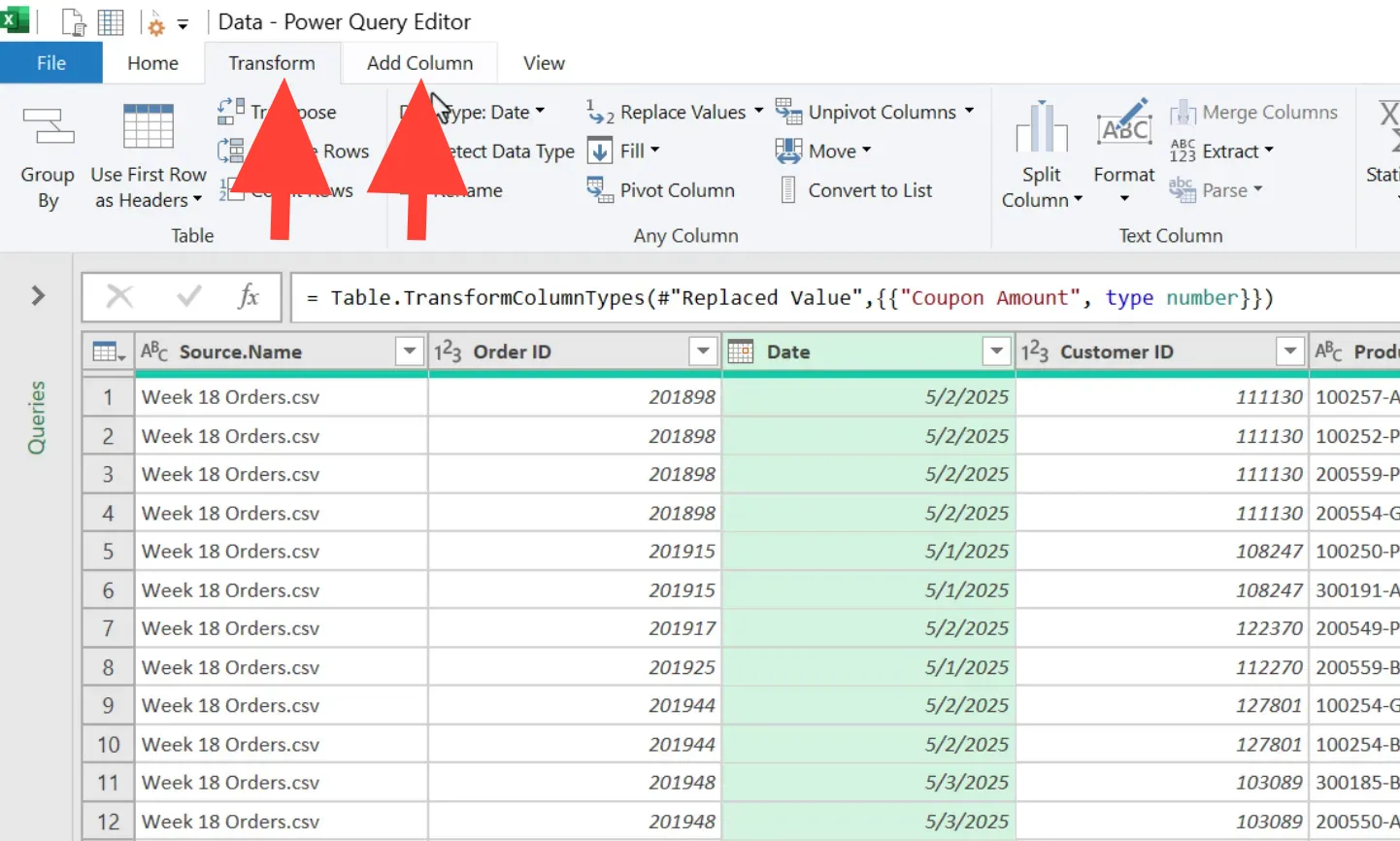Image resolution: width=1400 pixels, height=841 pixels.
Task: Click the Split Column icon
Action: click(1041, 127)
